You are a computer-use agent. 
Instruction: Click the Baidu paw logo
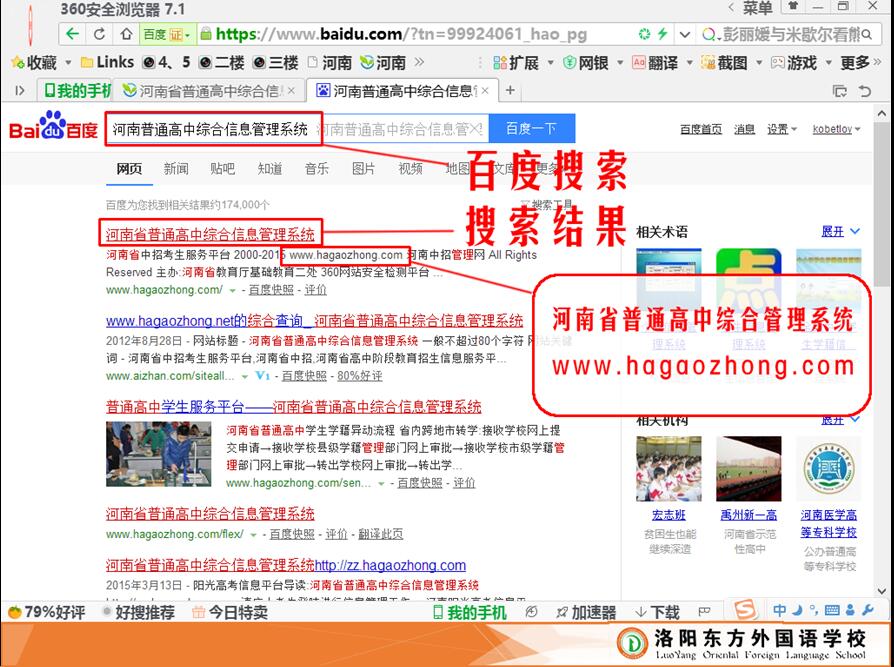53,127
